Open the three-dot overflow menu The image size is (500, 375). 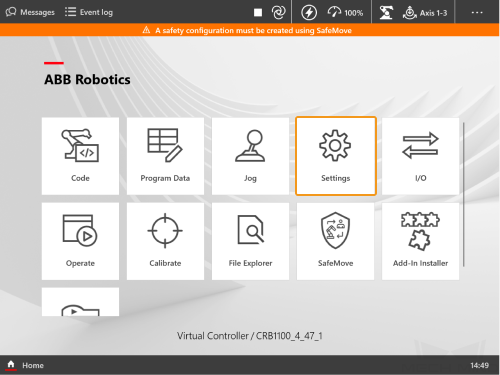coord(477,13)
